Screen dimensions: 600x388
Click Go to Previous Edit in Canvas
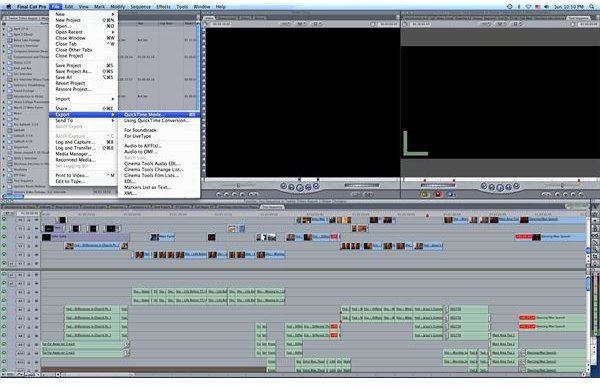pyautogui.click(x=484, y=186)
